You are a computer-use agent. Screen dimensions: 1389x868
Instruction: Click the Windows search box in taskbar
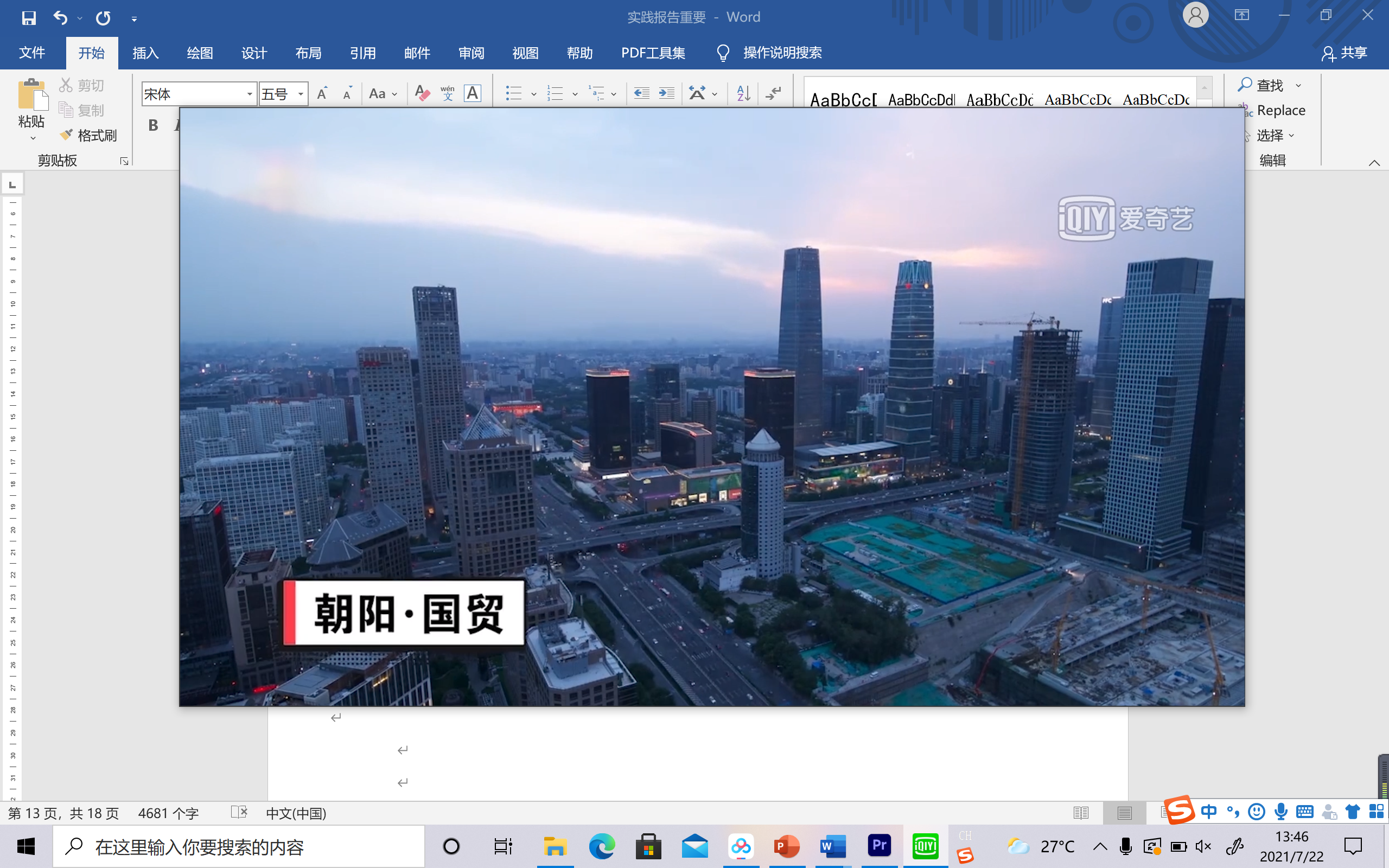point(238,846)
